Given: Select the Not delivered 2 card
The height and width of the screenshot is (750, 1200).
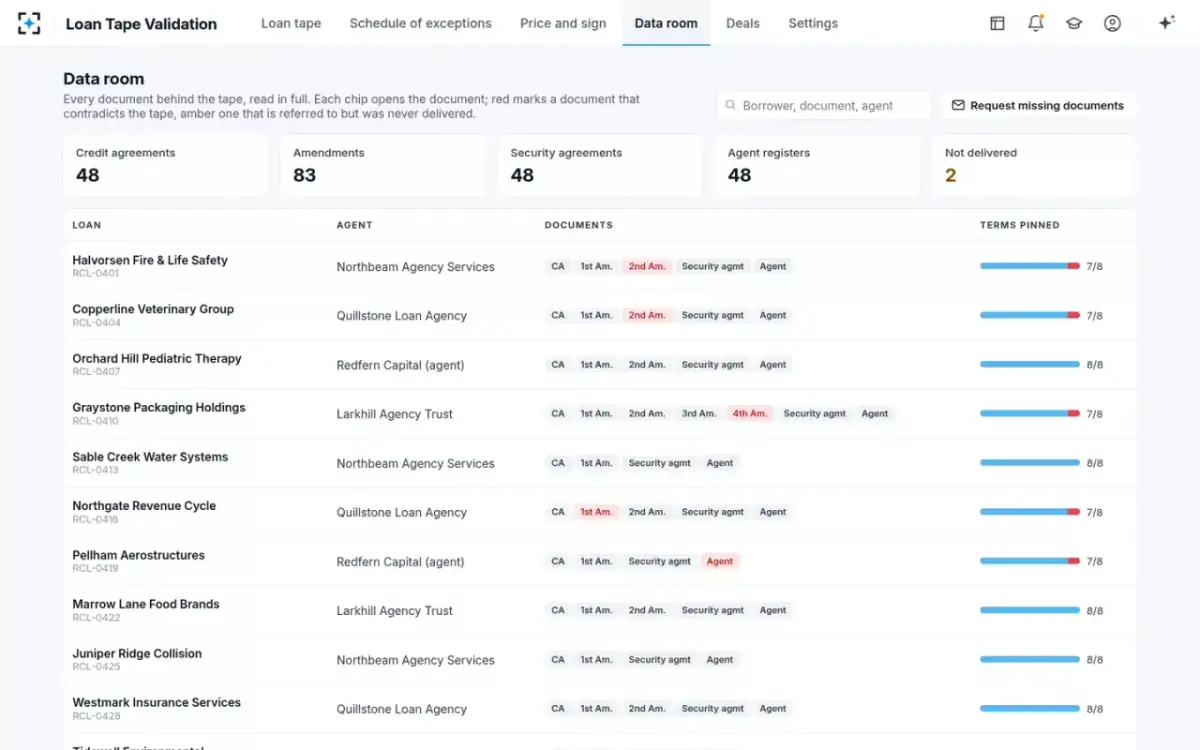Looking at the screenshot, I should pyautogui.click(x=1035, y=166).
